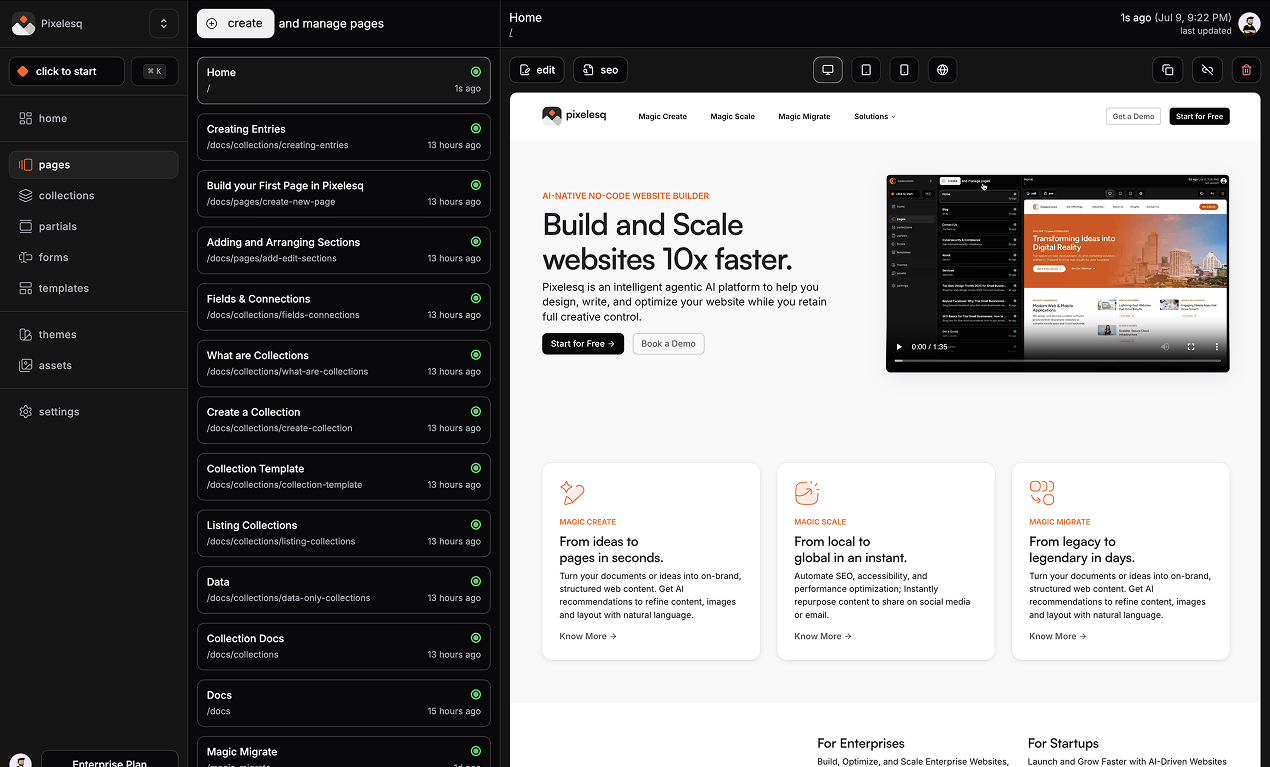Play the hero video
Screen dimensions: 1270x767
(x=899, y=347)
